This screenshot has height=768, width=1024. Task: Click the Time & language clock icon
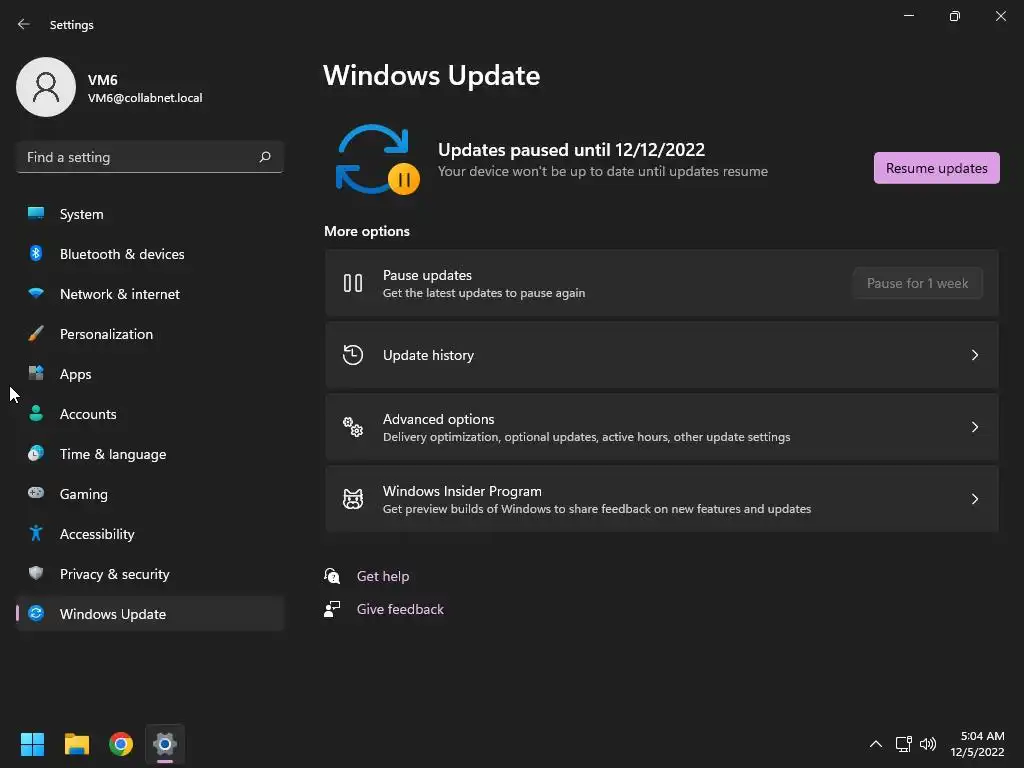(x=36, y=453)
